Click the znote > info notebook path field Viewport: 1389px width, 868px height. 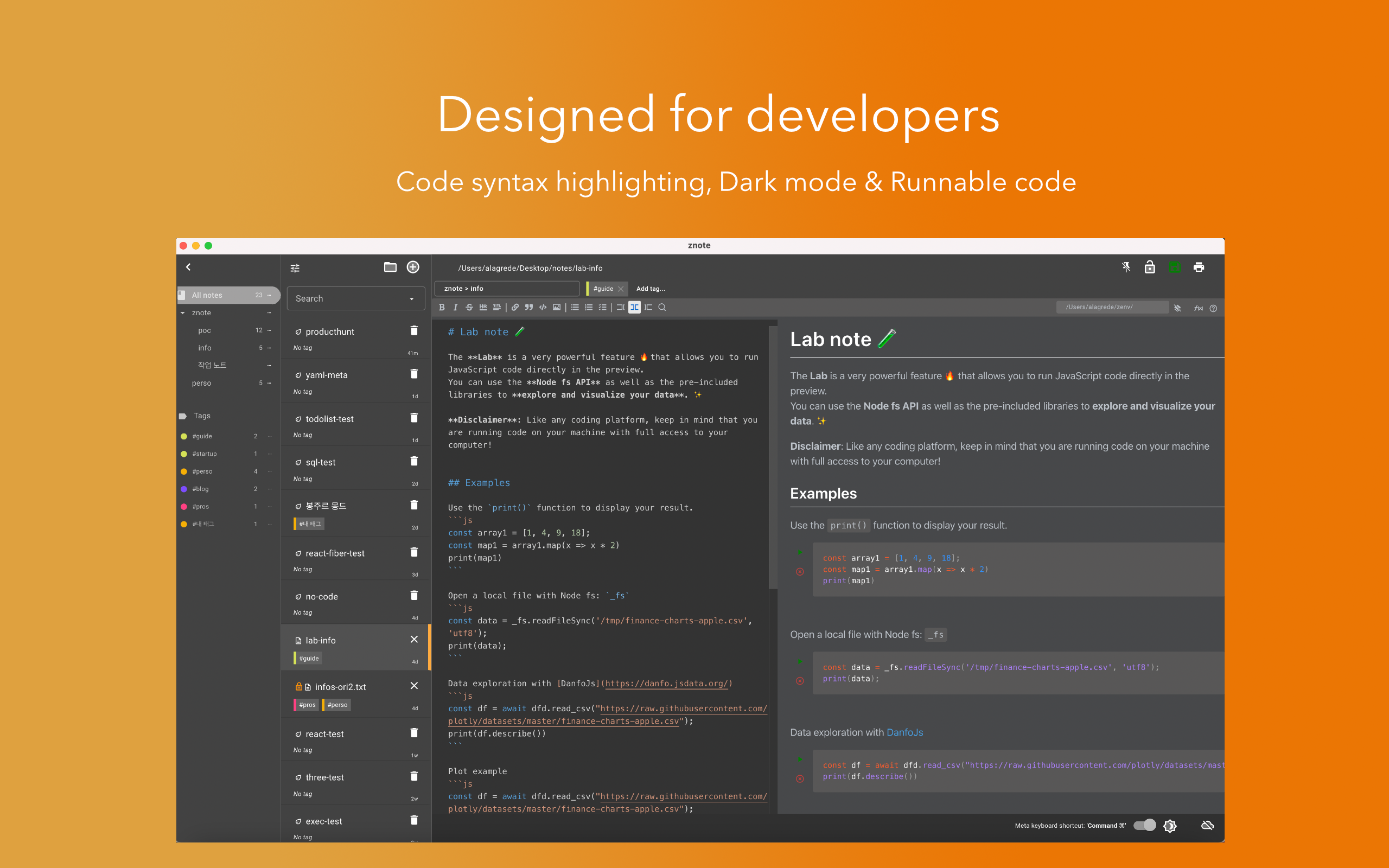pyautogui.click(x=507, y=289)
